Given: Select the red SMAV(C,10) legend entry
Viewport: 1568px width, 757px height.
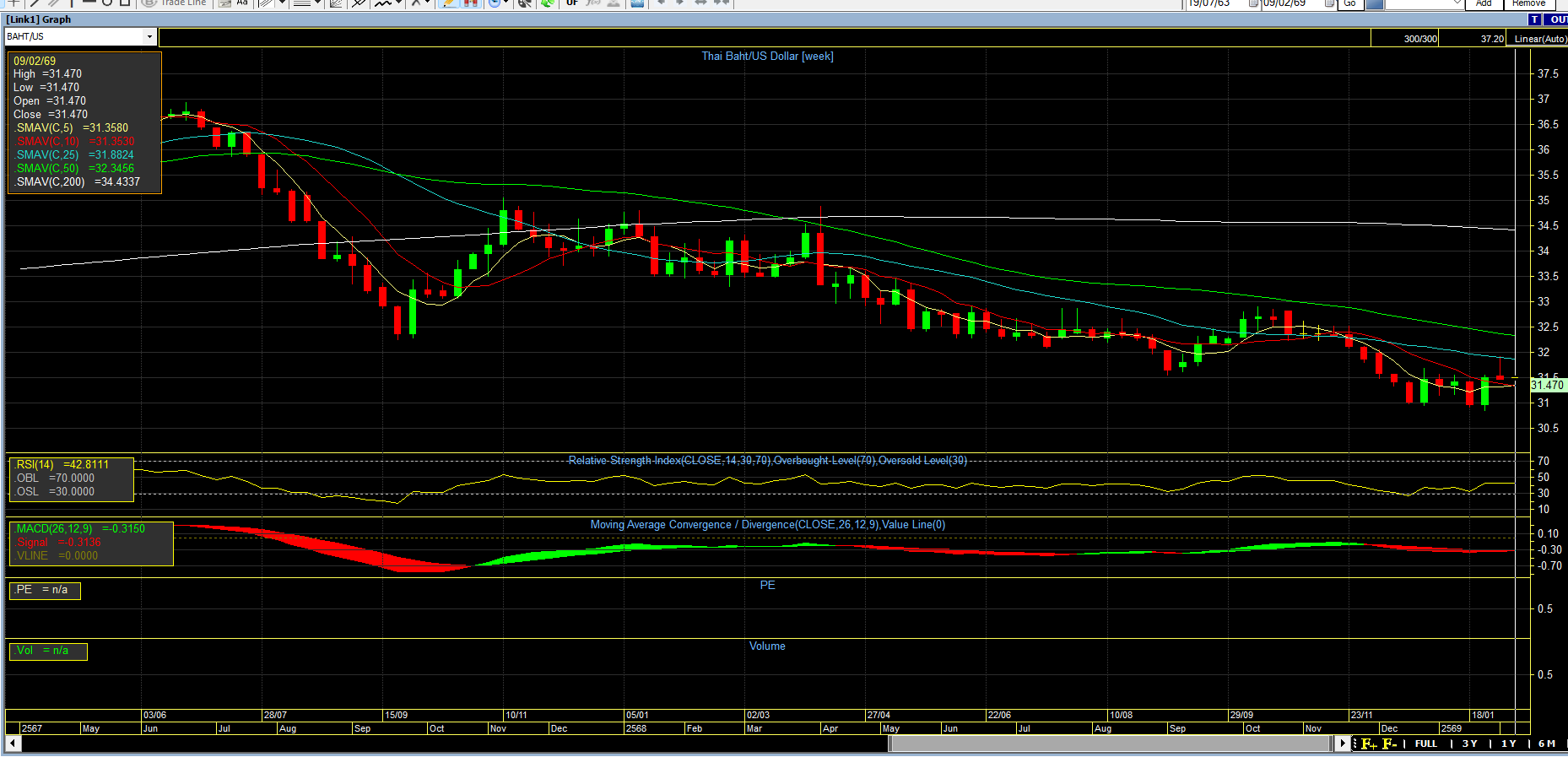Looking at the screenshot, I should point(74,142).
